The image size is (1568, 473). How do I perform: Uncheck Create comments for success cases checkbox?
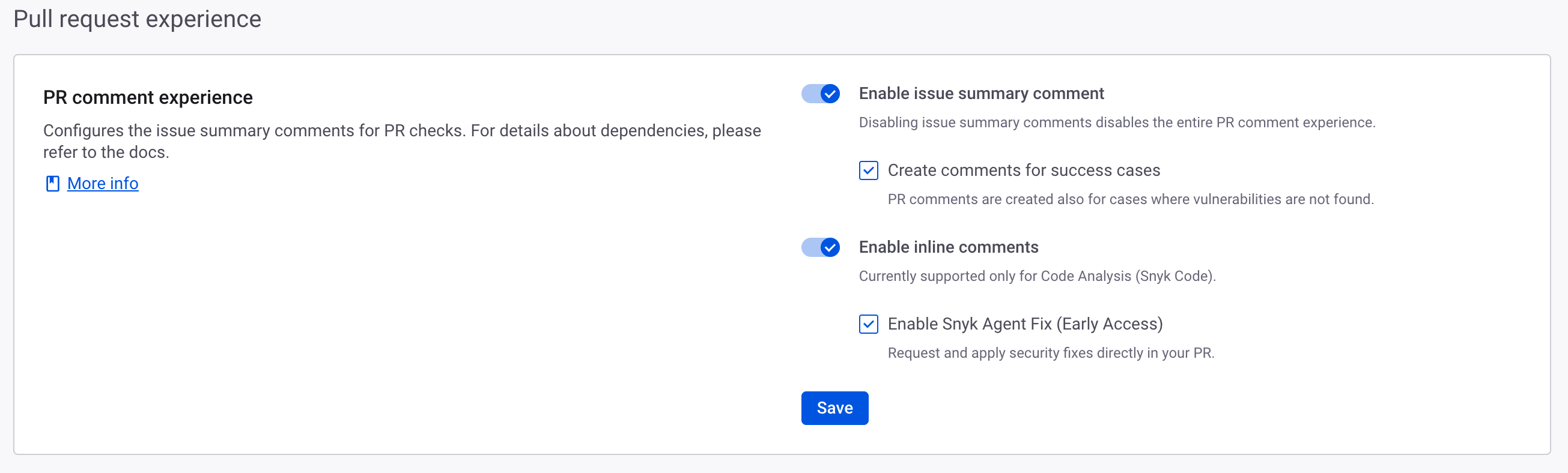(x=868, y=170)
